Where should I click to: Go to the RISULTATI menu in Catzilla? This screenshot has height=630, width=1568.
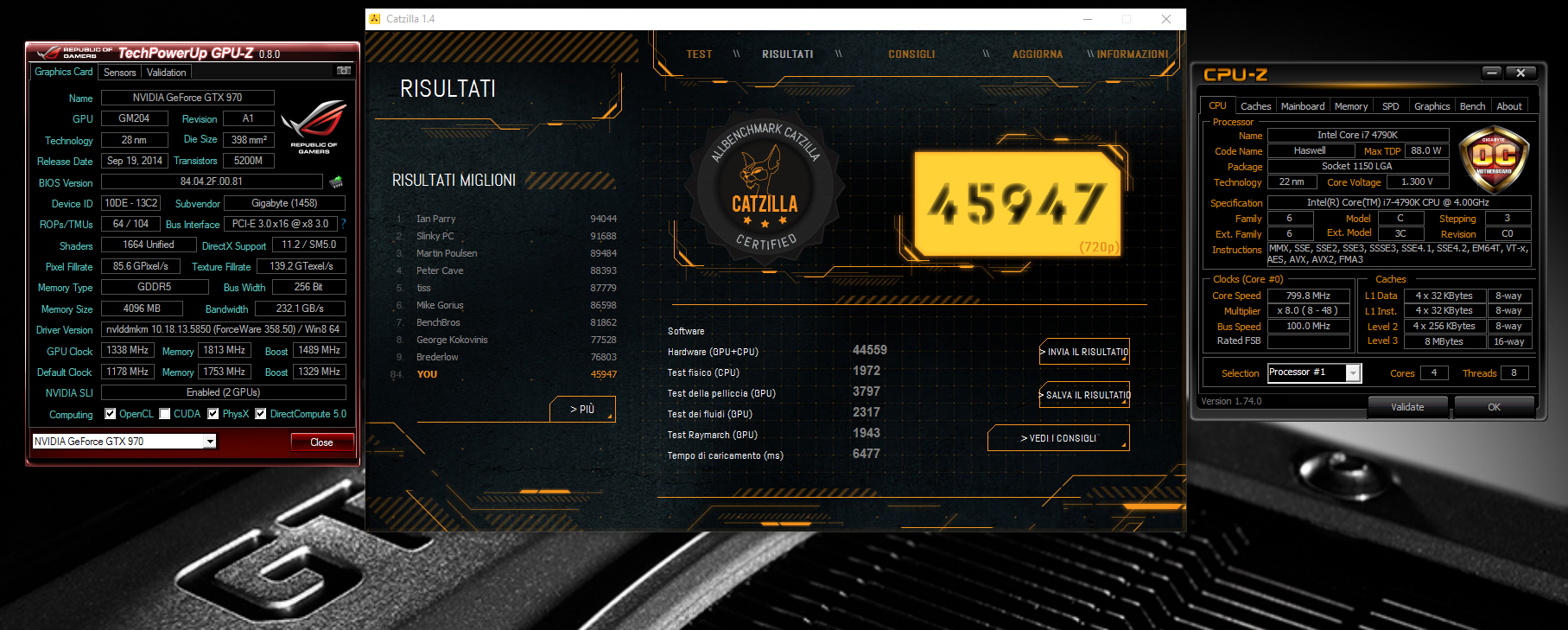pos(788,54)
